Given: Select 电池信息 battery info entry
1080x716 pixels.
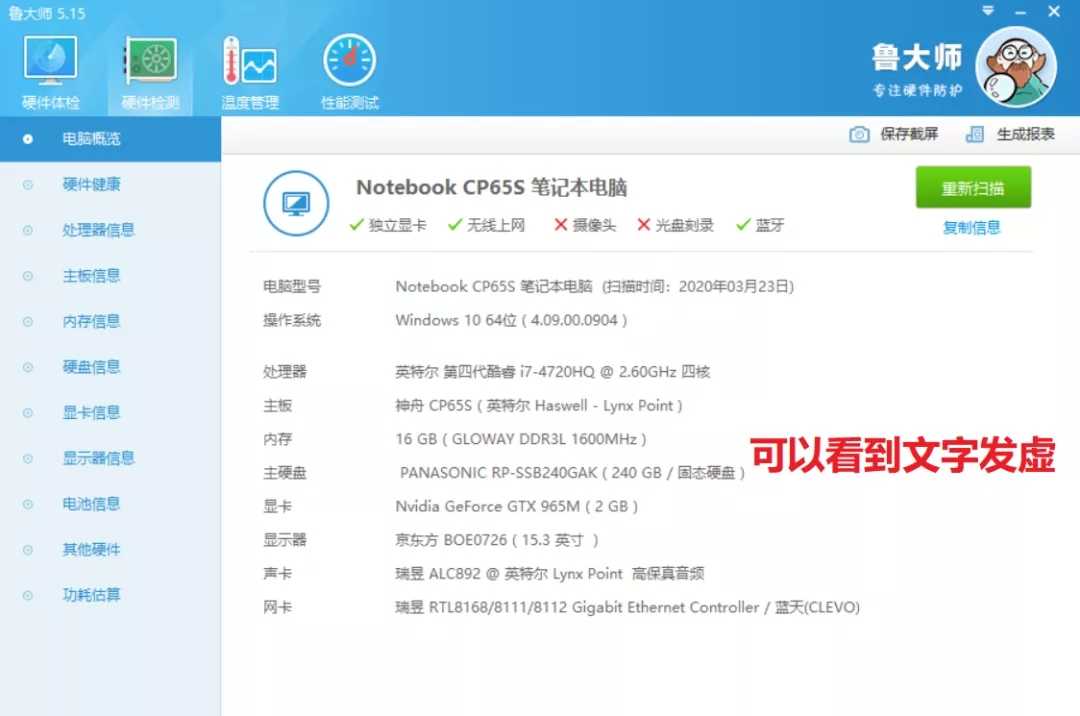Looking at the screenshot, I should (x=91, y=504).
